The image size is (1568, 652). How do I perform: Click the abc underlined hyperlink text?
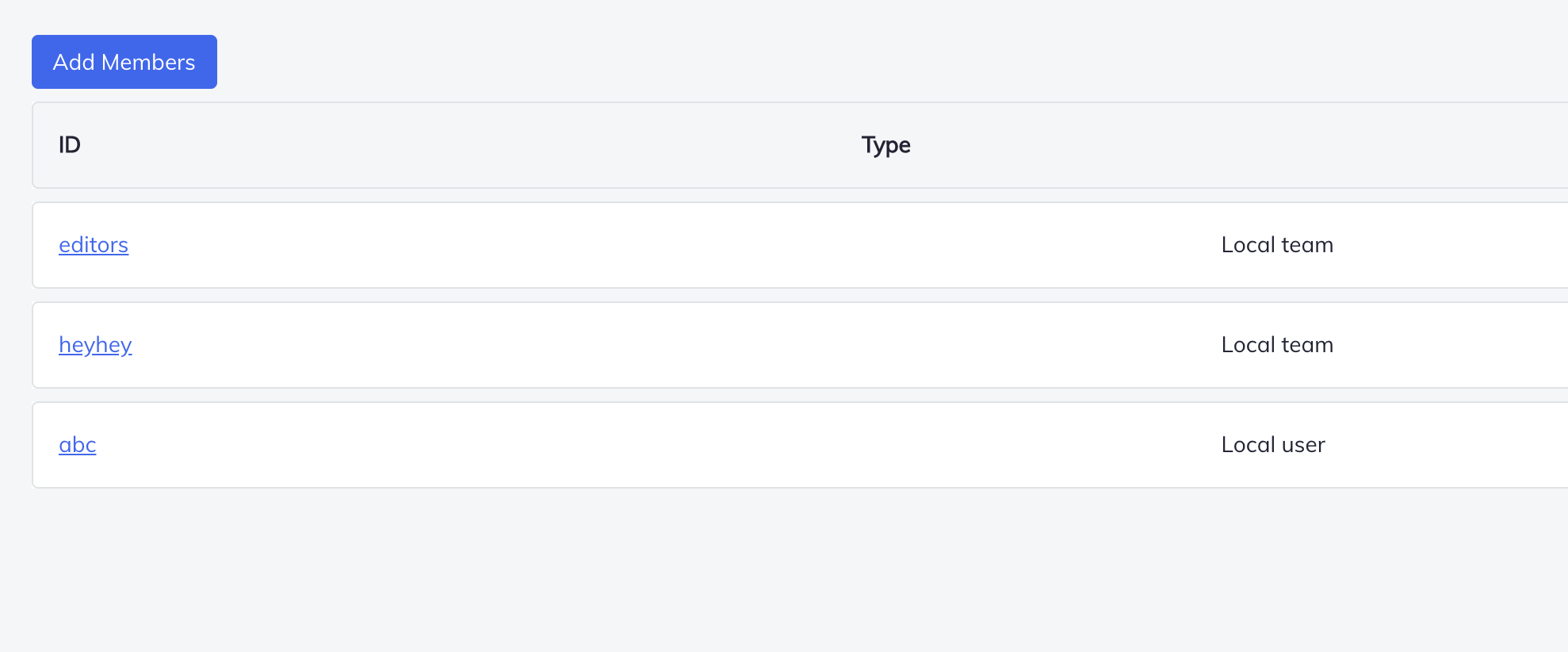point(76,445)
